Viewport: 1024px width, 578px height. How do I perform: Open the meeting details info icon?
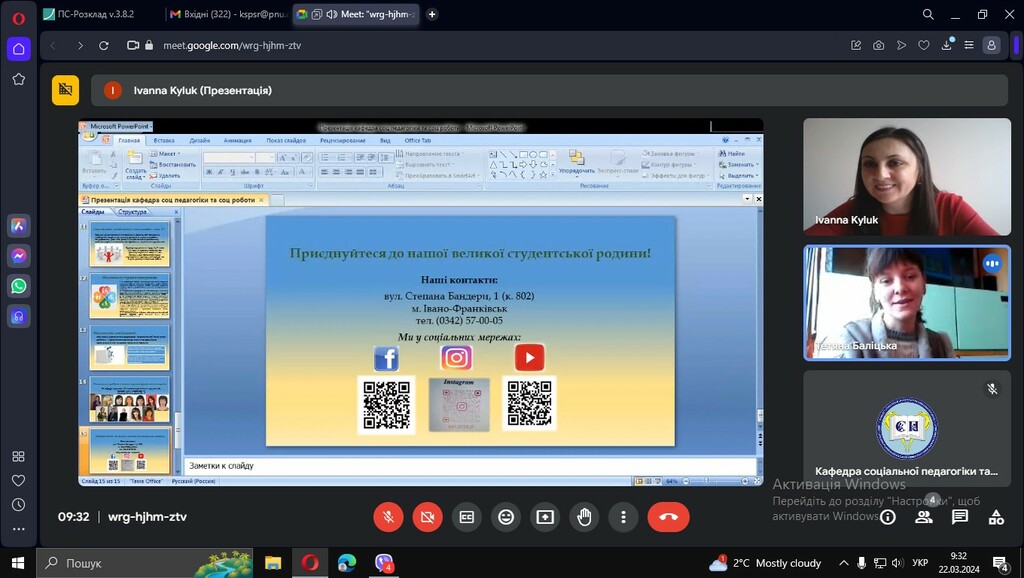(x=887, y=517)
